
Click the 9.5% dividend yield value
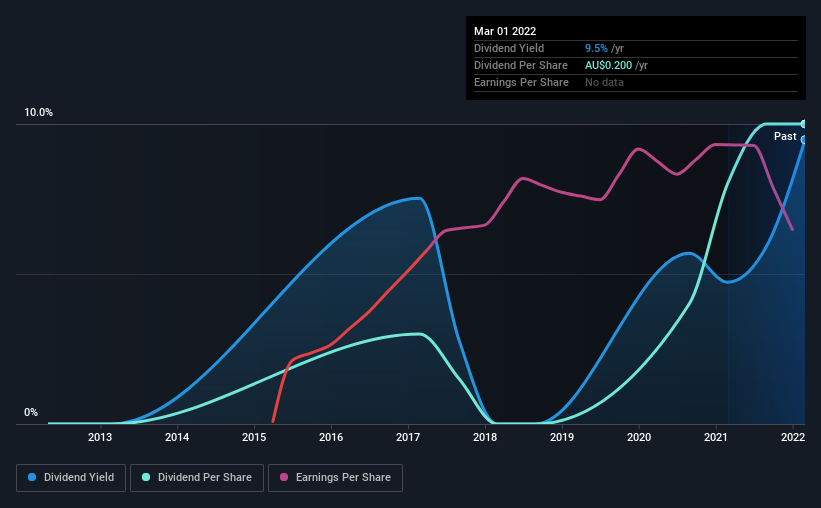click(x=596, y=48)
